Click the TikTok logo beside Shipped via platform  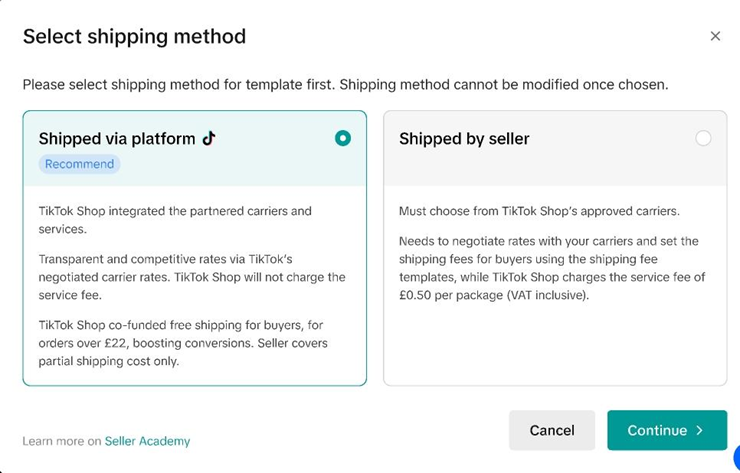coord(209,139)
